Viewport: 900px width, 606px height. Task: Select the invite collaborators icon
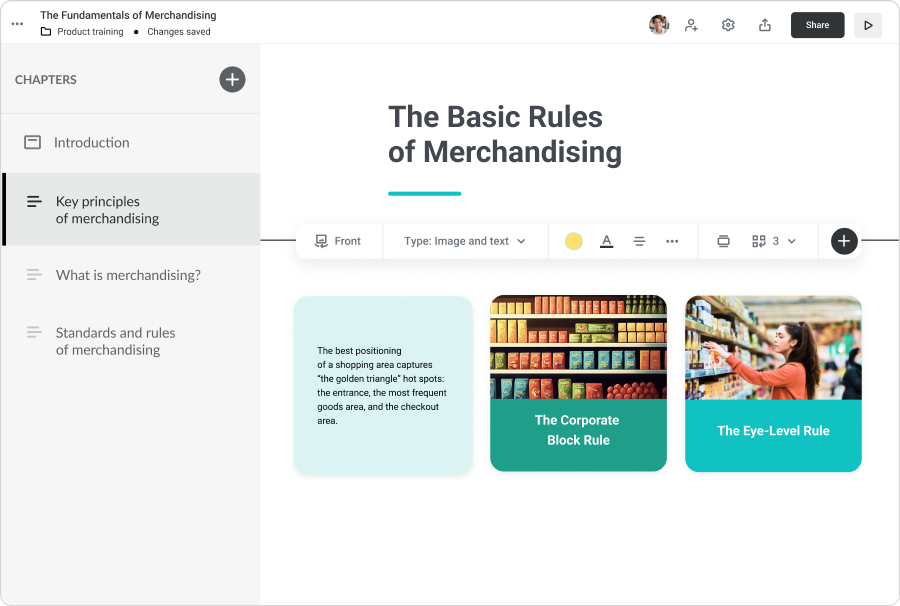(x=691, y=24)
